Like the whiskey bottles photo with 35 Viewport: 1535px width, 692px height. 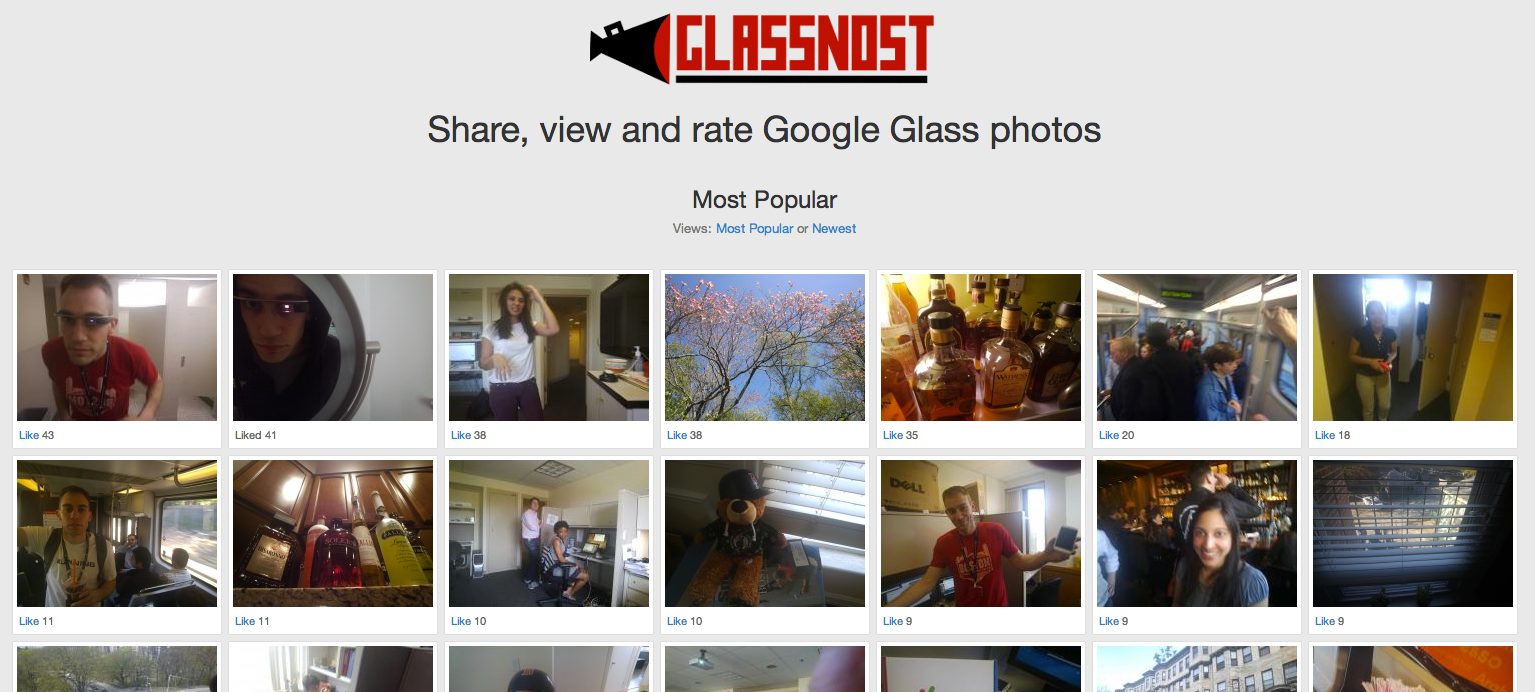pyautogui.click(x=893, y=436)
